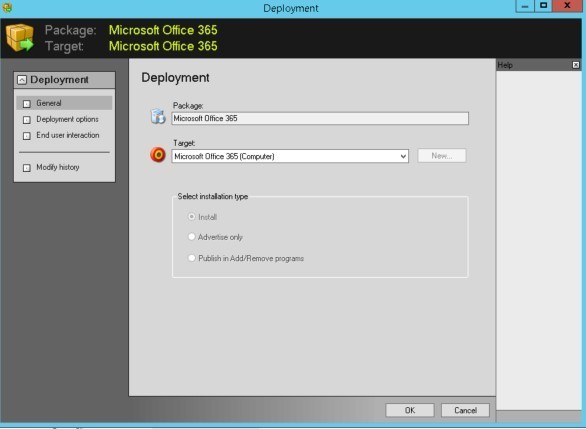Click the Cancel button

pyautogui.click(x=465, y=410)
